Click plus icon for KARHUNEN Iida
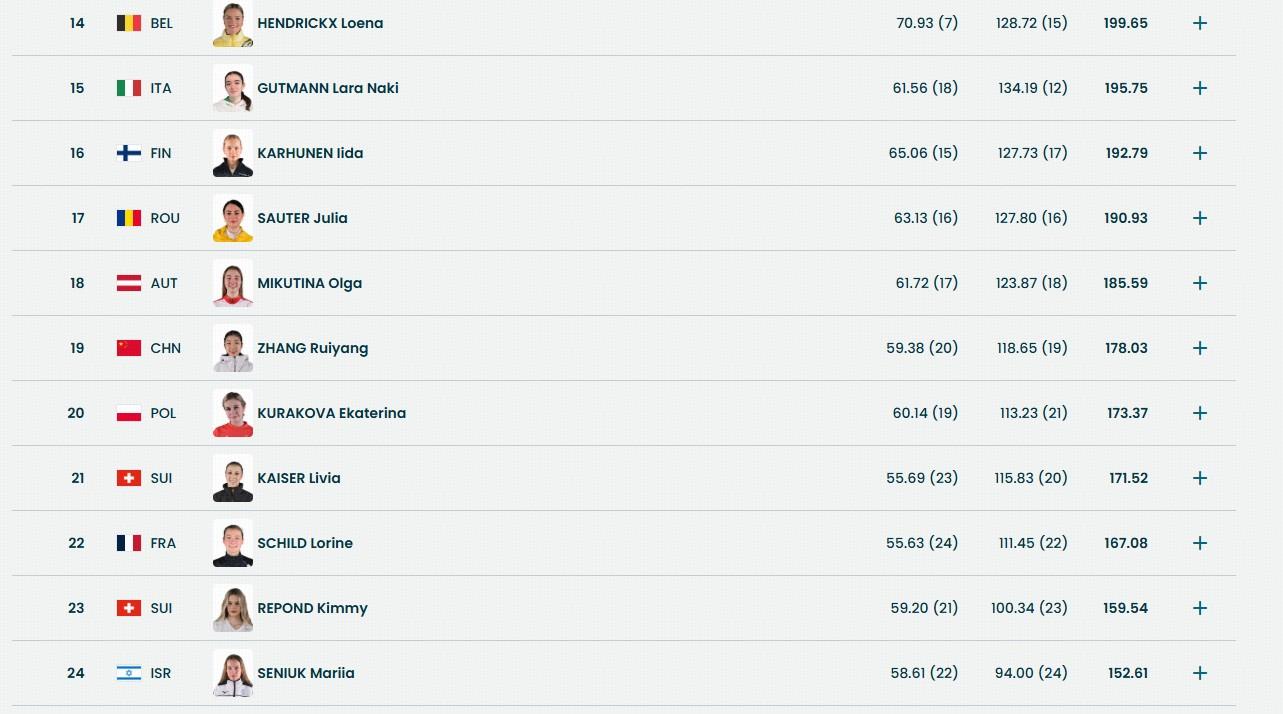 pos(1200,153)
